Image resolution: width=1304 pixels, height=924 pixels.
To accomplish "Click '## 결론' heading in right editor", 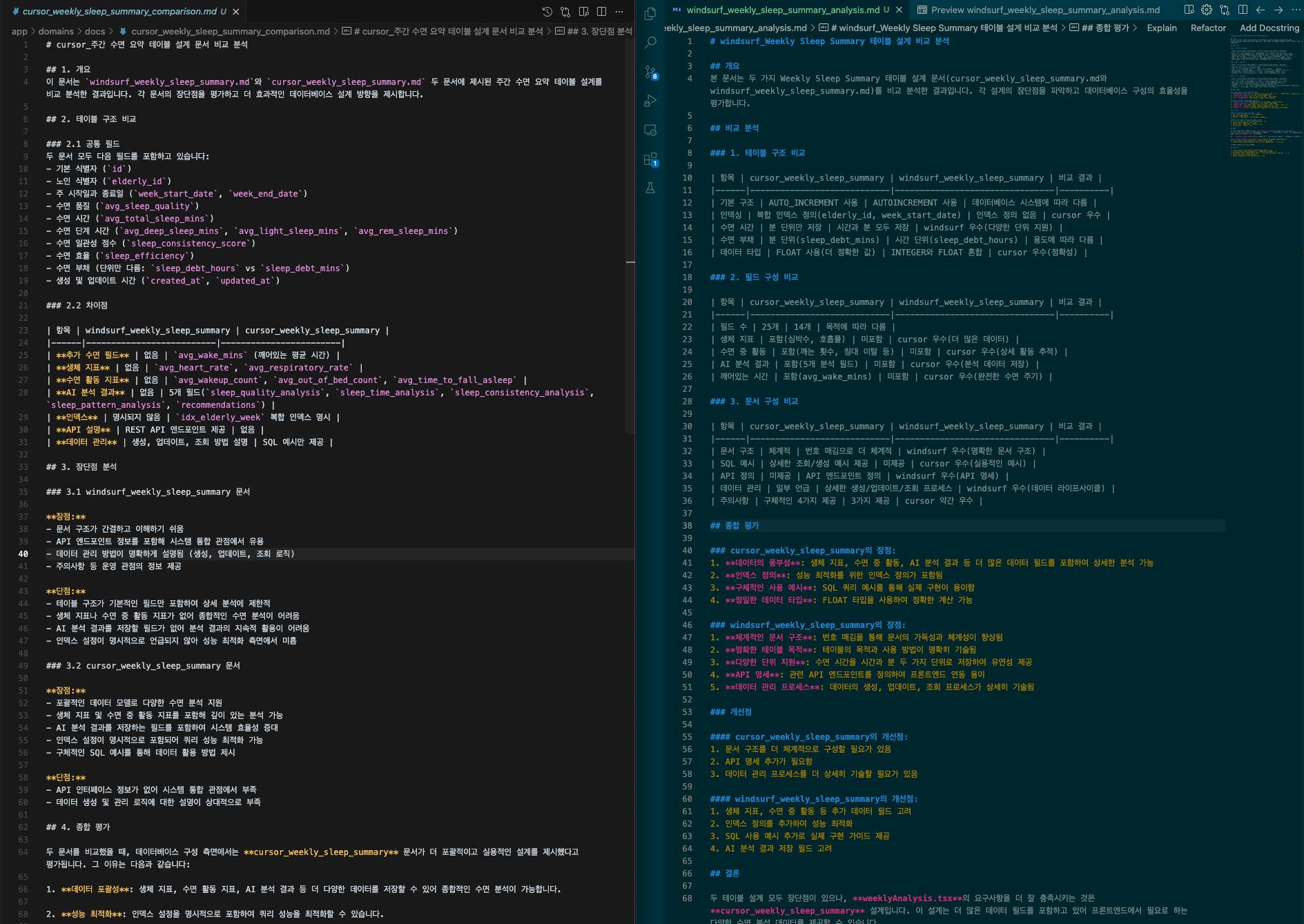I will coord(725,873).
